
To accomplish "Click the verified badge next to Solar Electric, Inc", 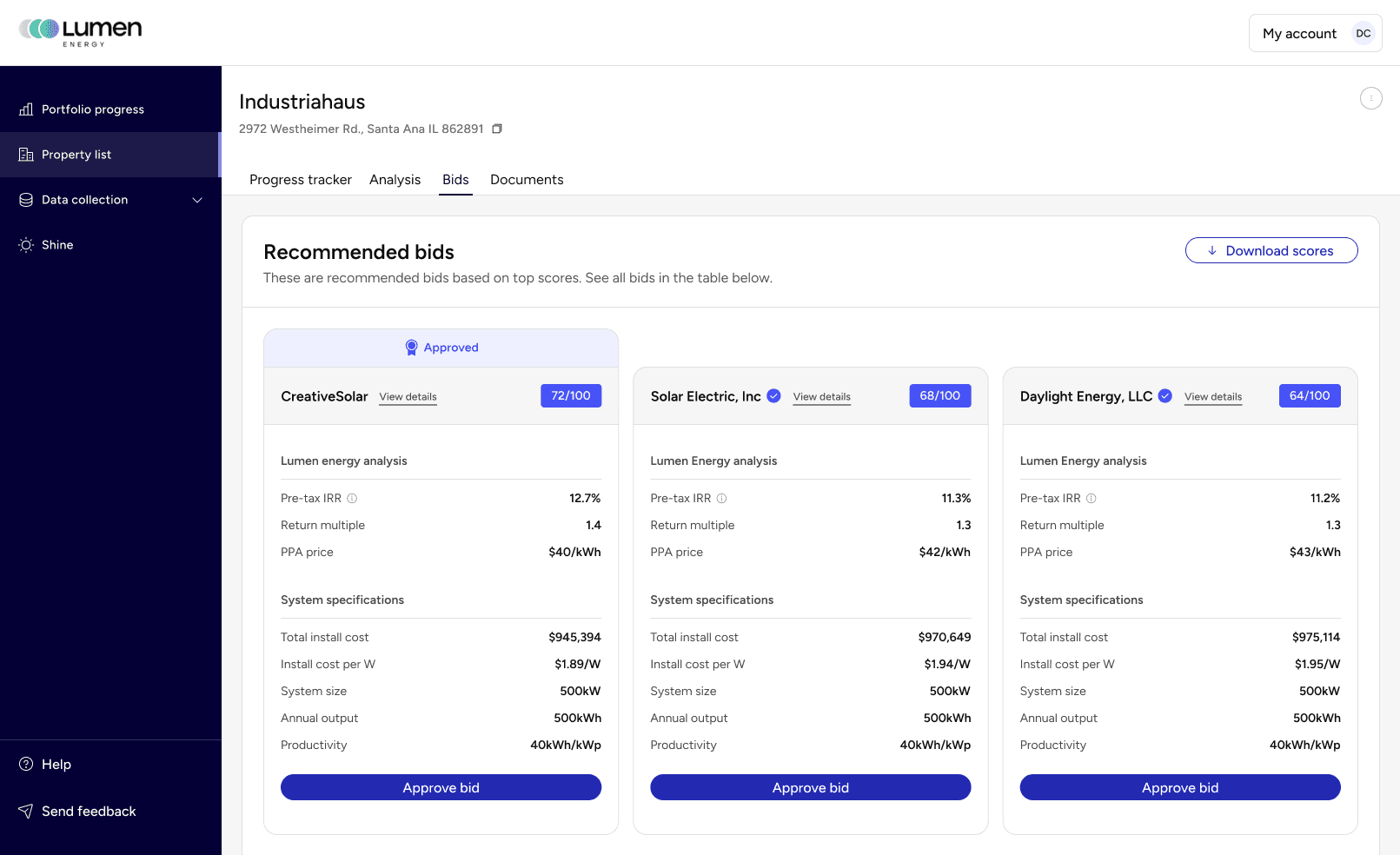I will pyautogui.click(x=773, y=395).
